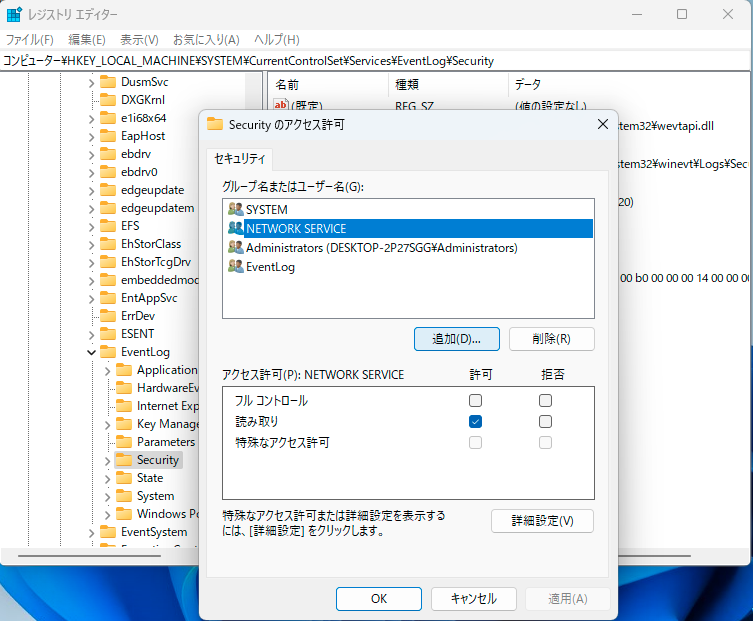Click the 追加(D)... button
The image size is (753, 621).
pos(457,339)
